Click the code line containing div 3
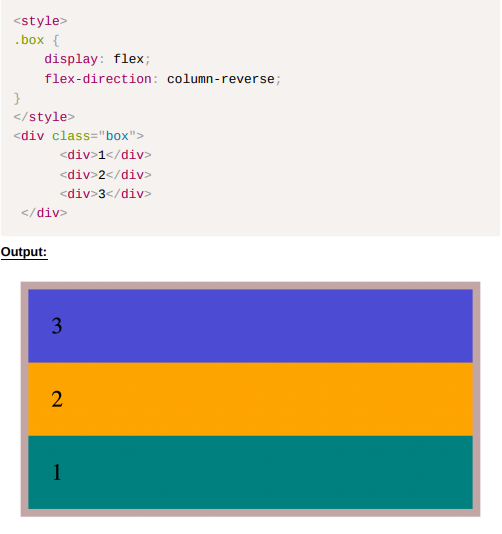 click(106, 194)
